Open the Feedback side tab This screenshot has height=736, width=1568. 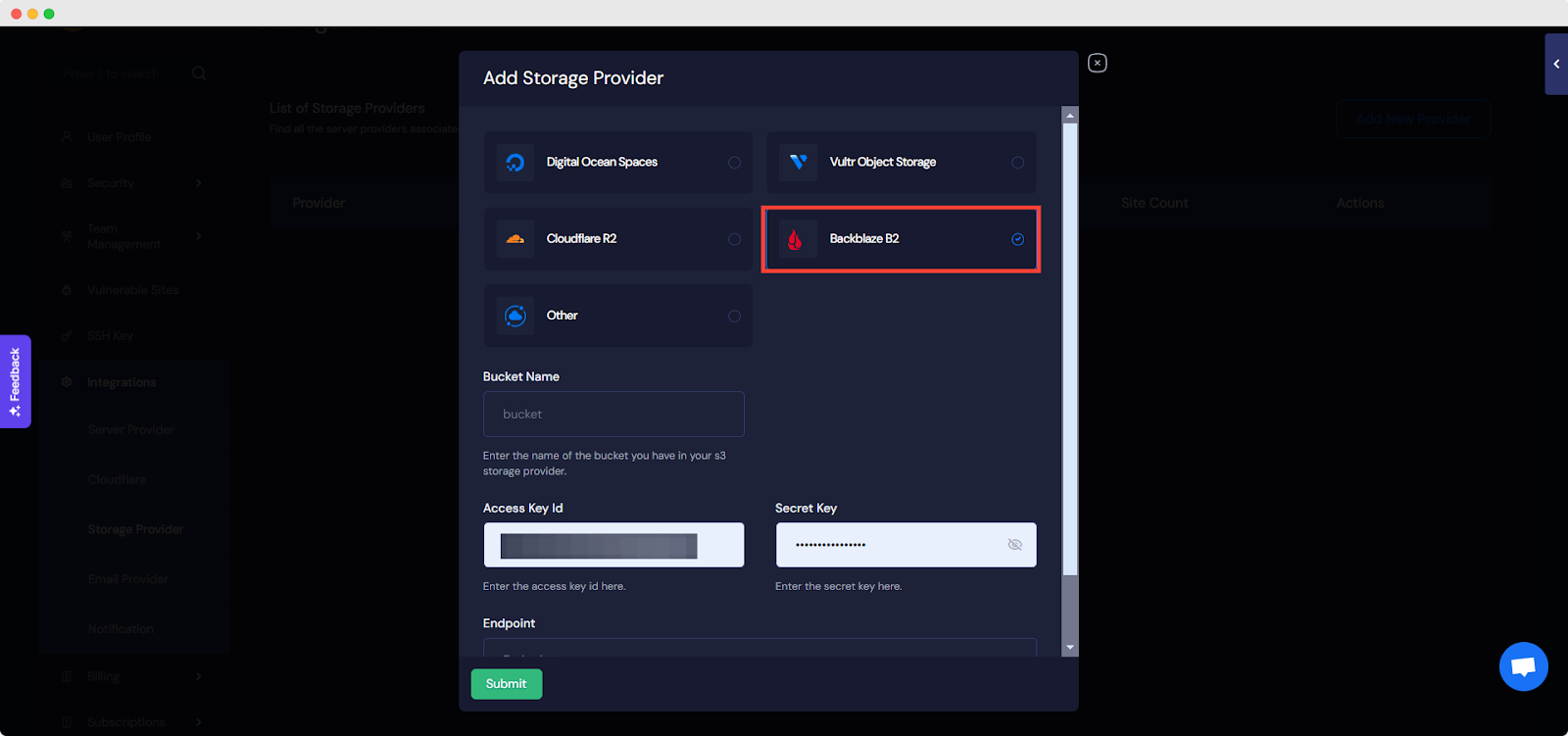15,381
